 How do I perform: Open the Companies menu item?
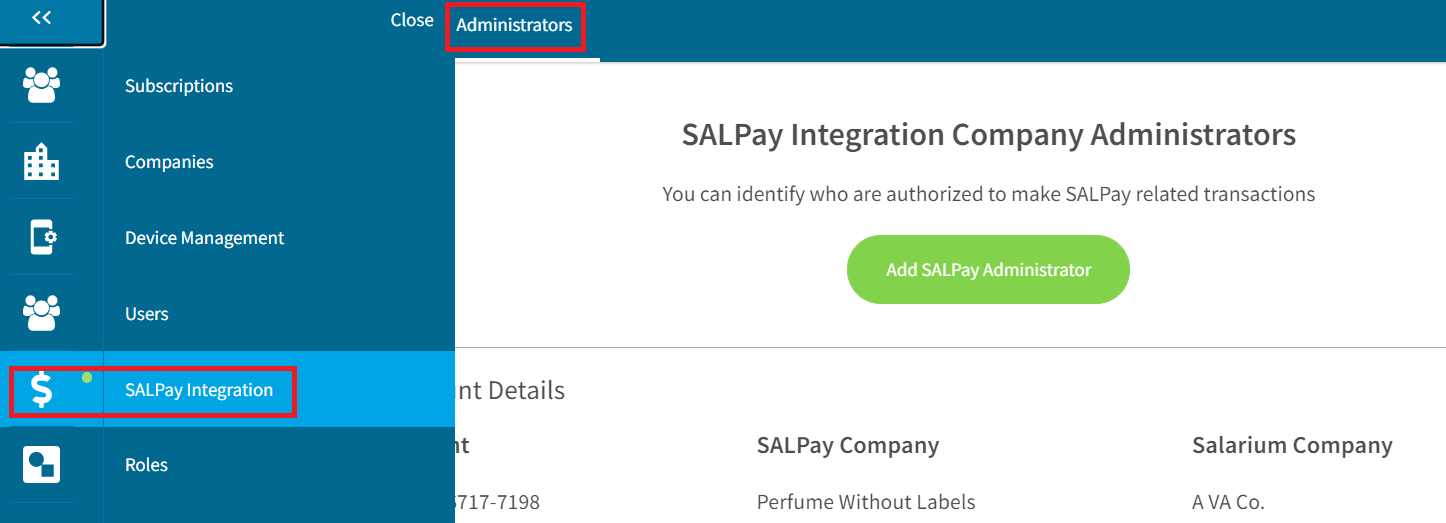[169, 162]
